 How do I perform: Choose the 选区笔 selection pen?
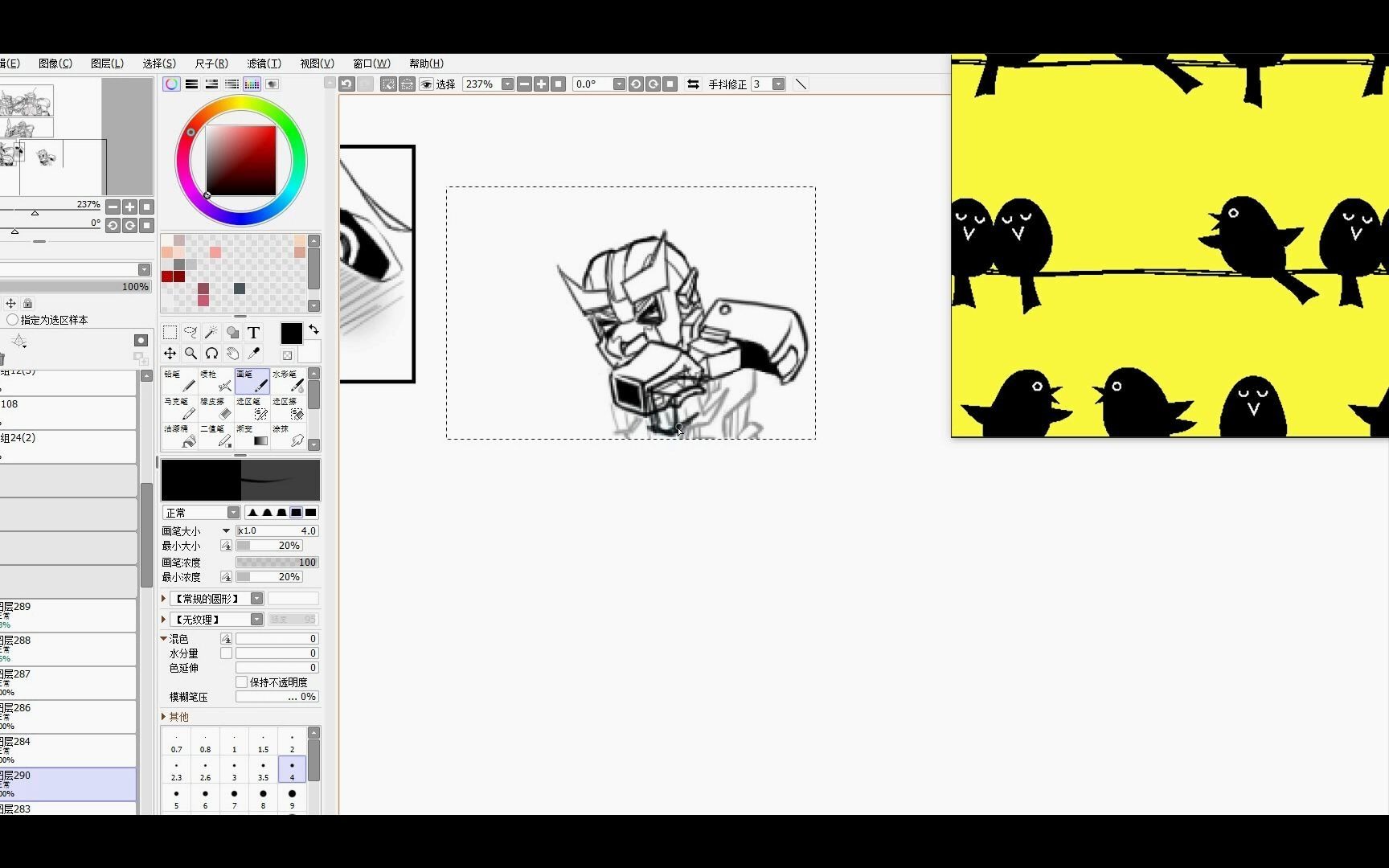tap(252, 408)
